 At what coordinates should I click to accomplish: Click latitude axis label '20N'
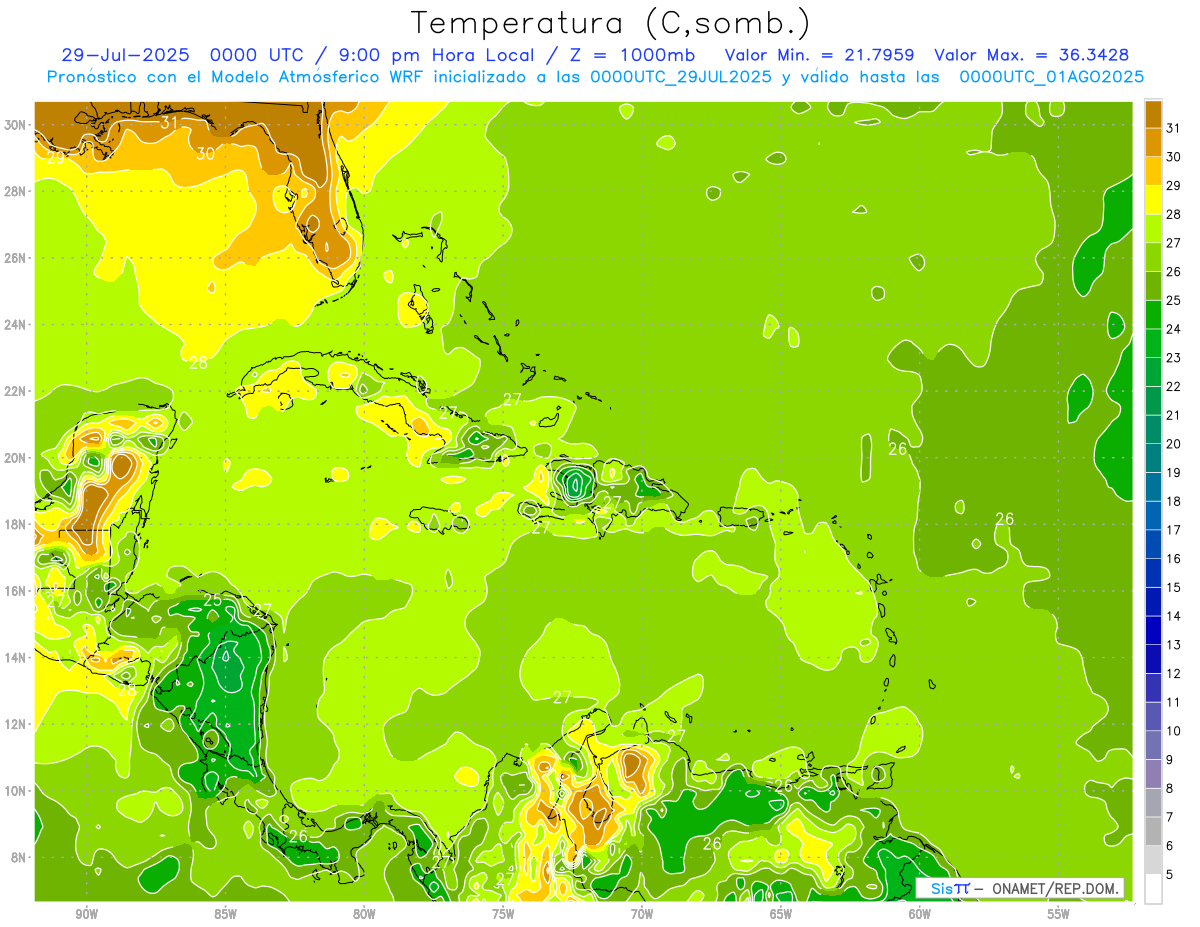pyautogui.click(x=17, y=458)
